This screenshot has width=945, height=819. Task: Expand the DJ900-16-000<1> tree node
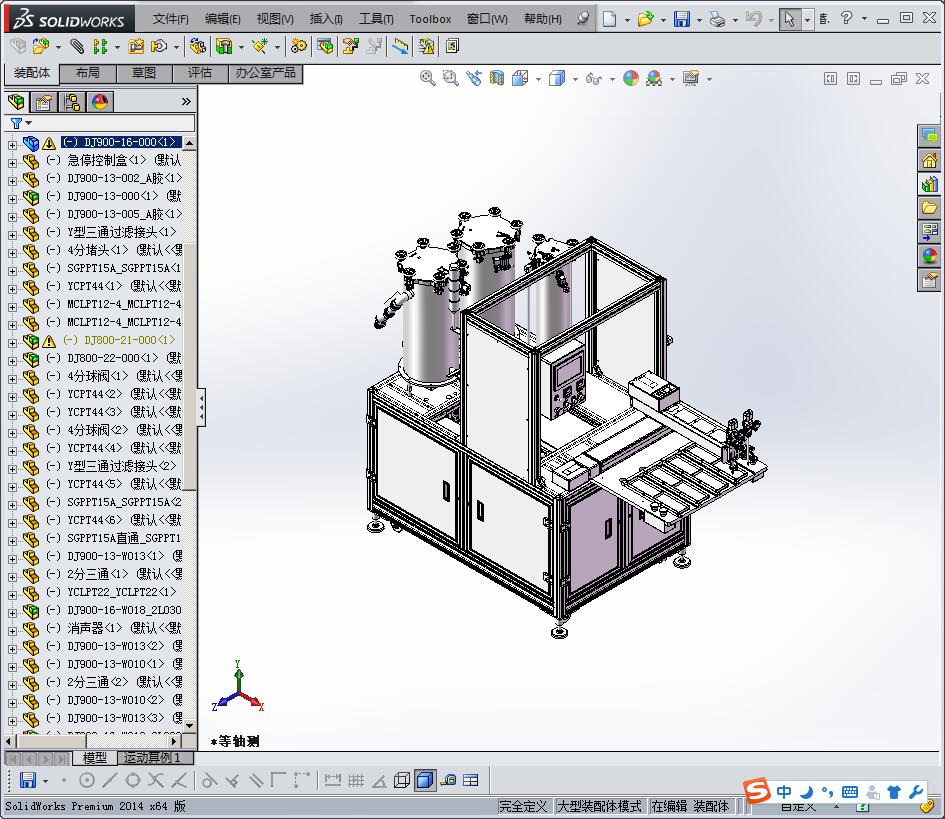tap(12, 144)
